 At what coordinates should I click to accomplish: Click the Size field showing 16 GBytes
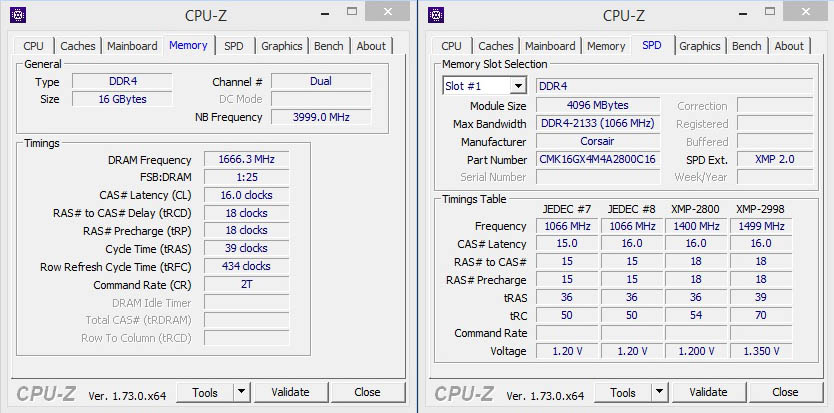(122, 99)
